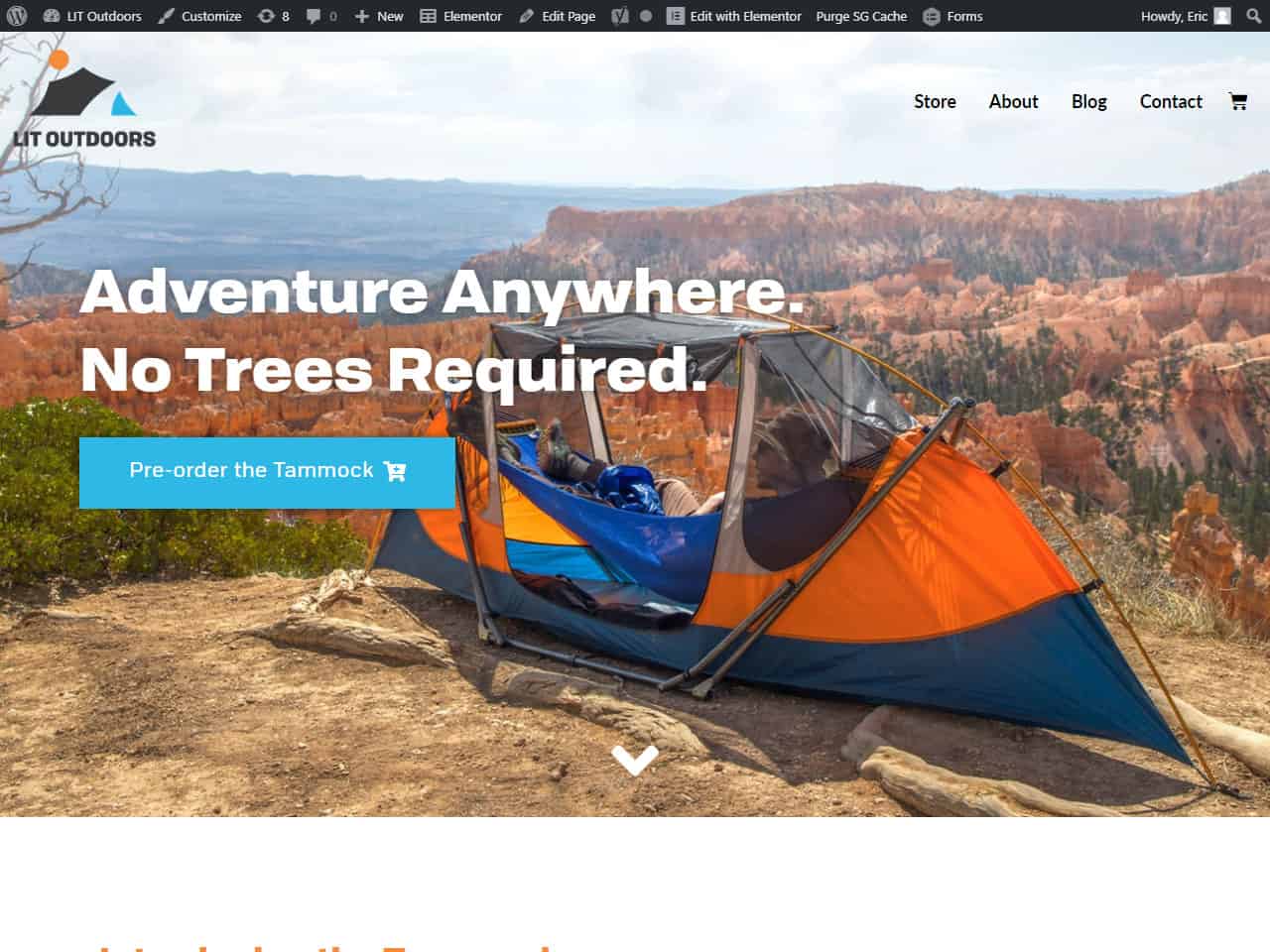Image resolution: width=1270 pixels, height=952 pixels.
Task: Open the Blog navigation link
Action: click(1088, 101)
